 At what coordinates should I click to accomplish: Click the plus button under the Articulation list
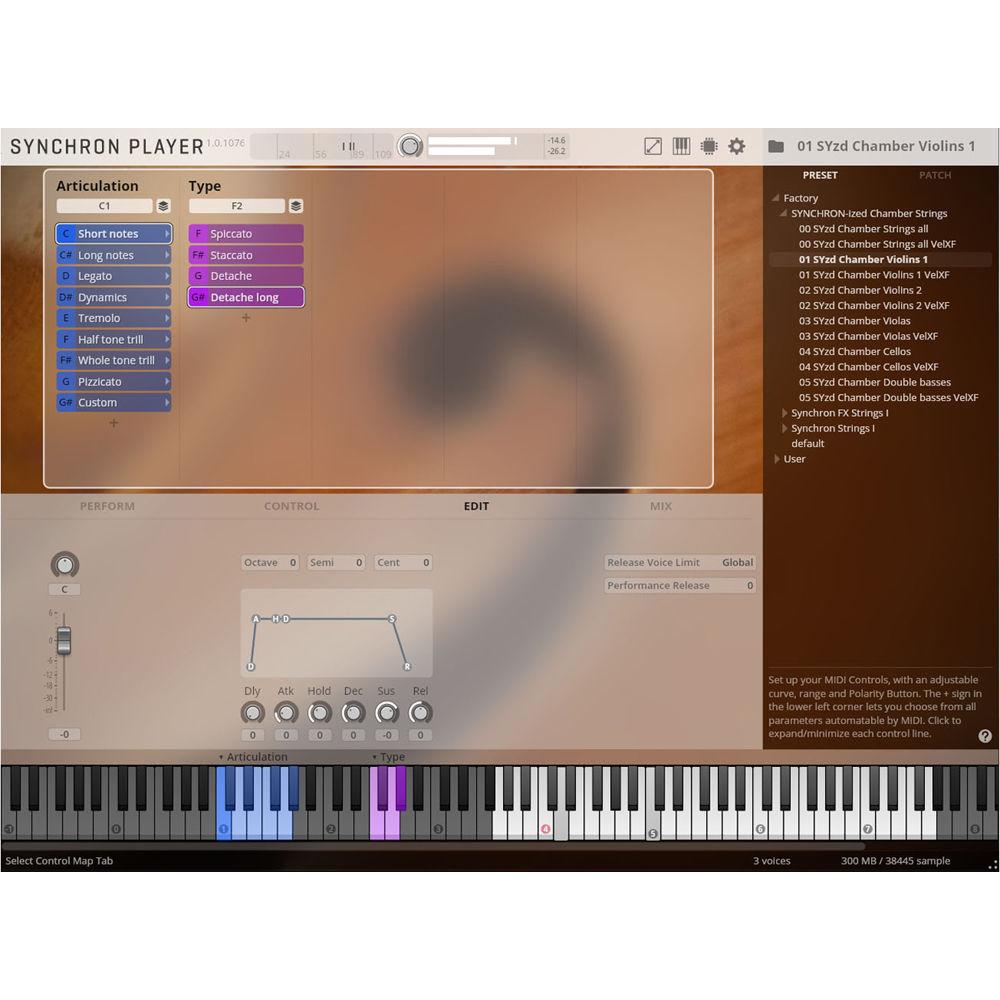(x=113, y=423)
